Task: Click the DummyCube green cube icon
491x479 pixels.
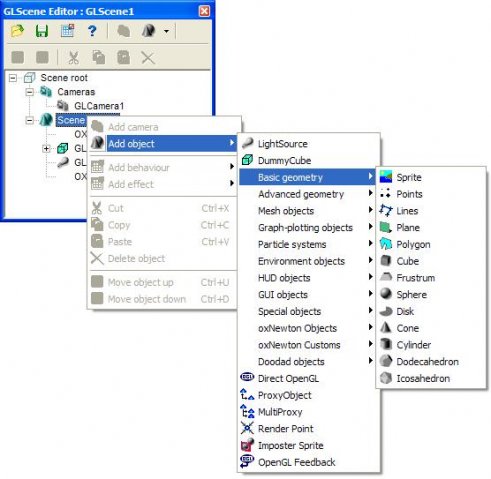Action: 247,160
